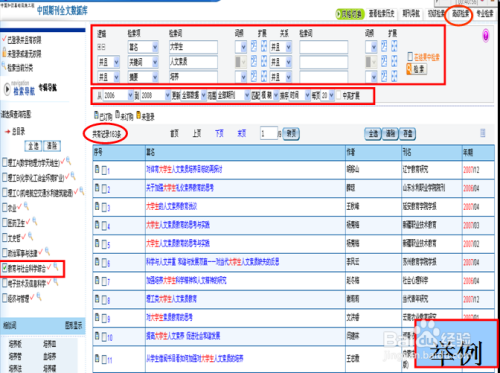Toggle the 中英扩展 checkbox
The image size is (500, 373).
point(338,96)
